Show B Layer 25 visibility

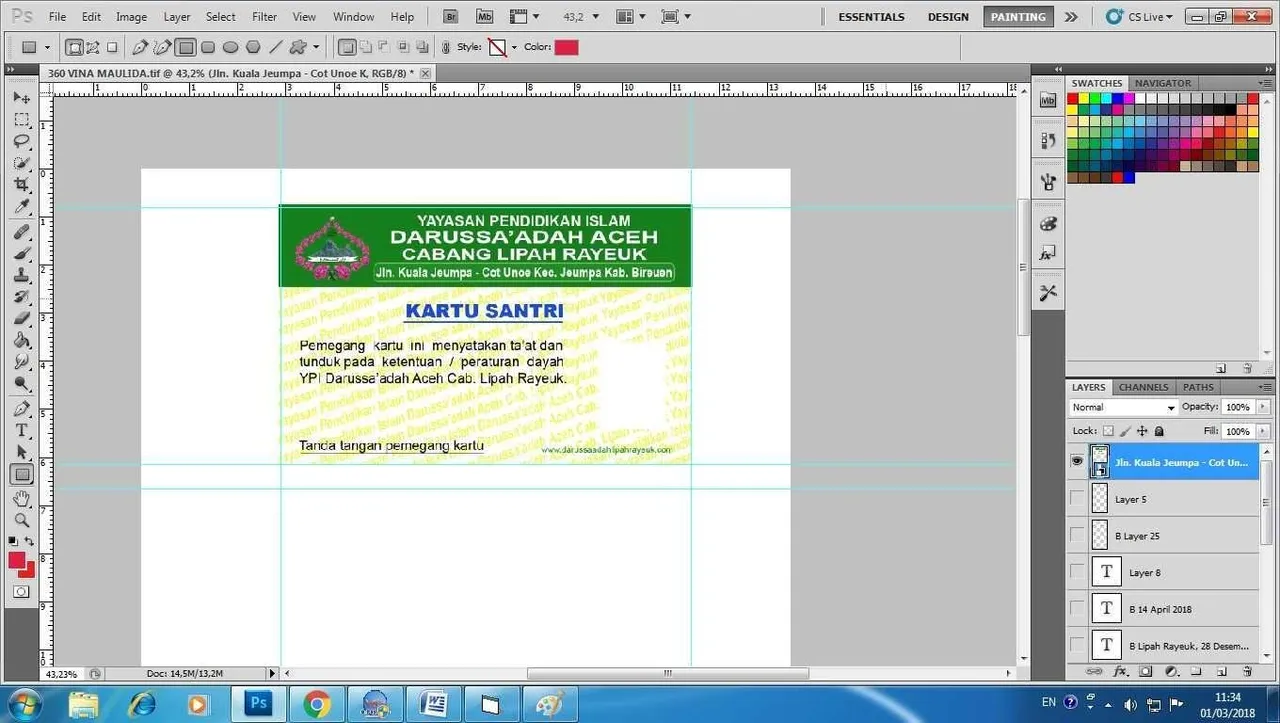pyautogui.click(x=1077, y=535)
